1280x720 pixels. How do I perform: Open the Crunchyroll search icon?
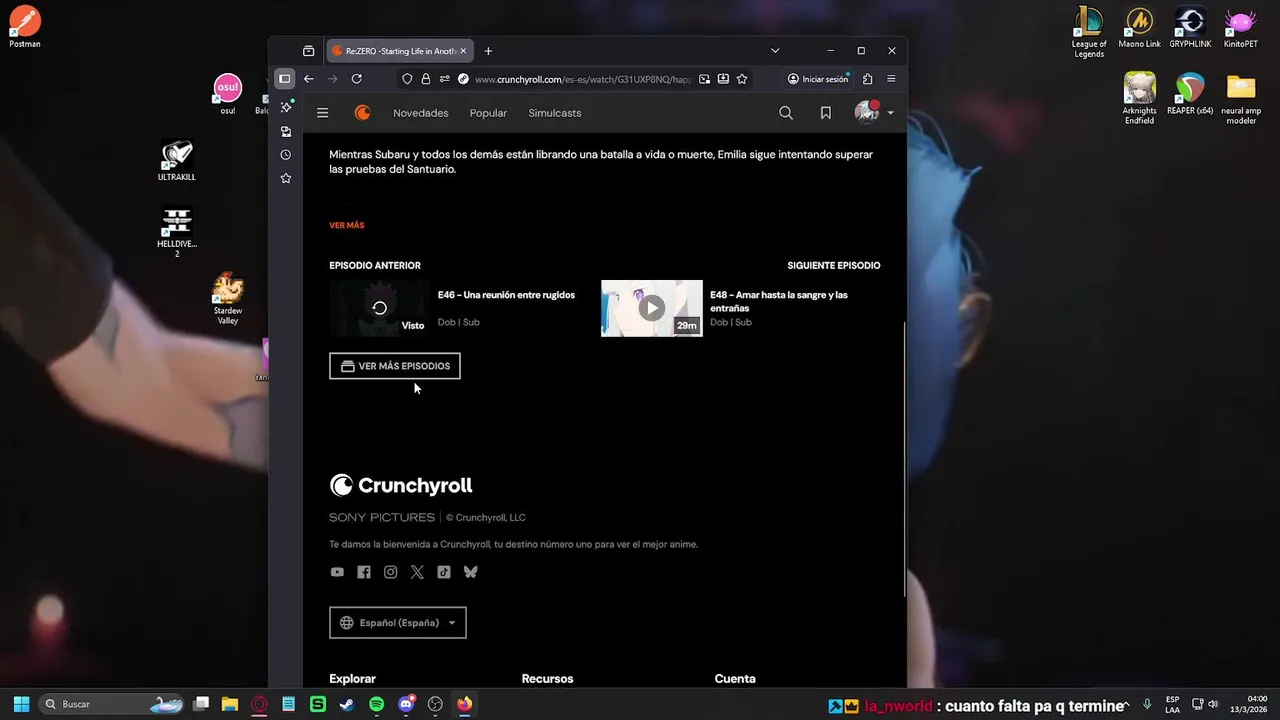[786, 113]
